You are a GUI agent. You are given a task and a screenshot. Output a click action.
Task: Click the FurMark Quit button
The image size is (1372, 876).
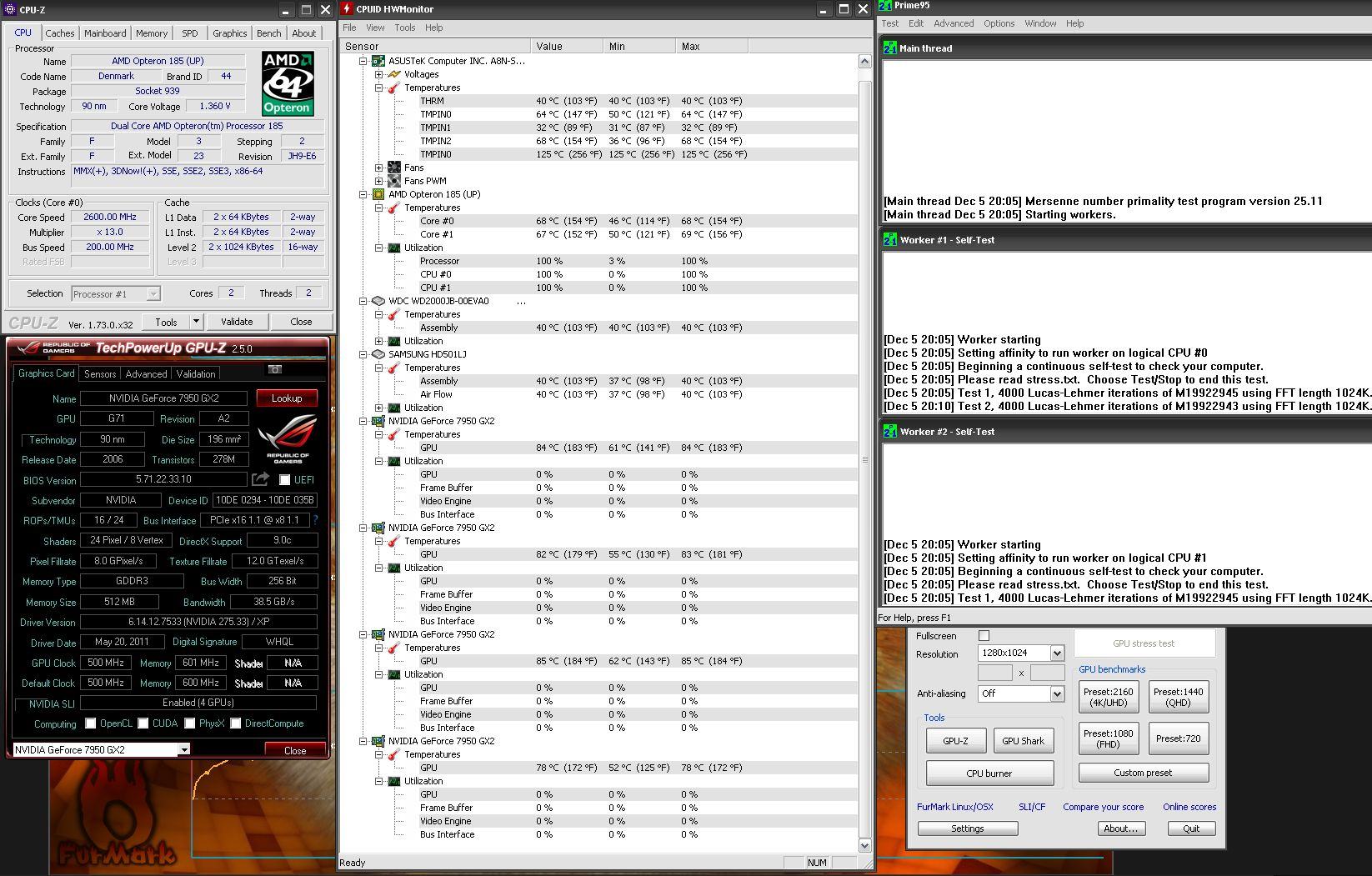coord(1191,828)
